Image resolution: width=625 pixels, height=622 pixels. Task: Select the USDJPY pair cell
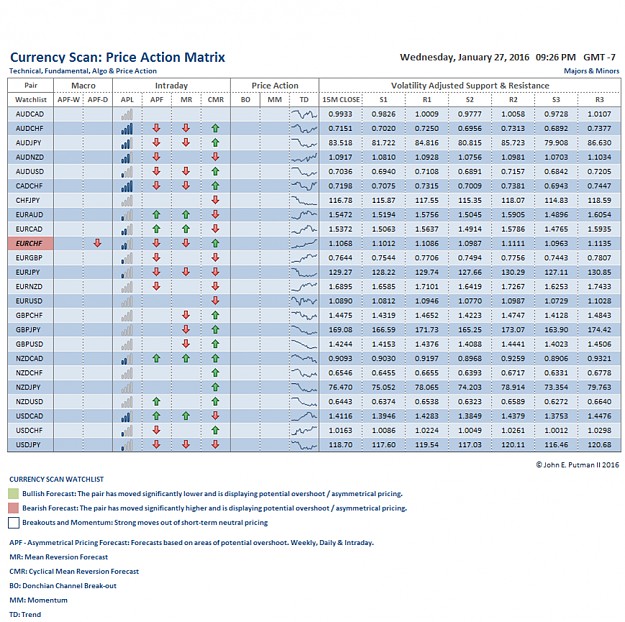click(30, 445)
